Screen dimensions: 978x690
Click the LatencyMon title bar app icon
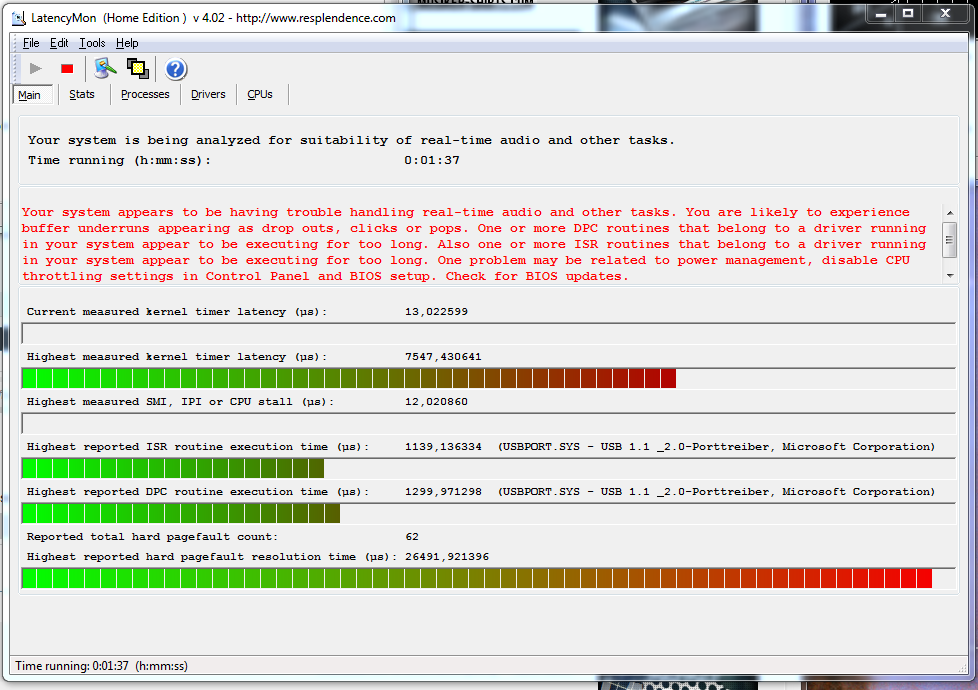[19, 18]
